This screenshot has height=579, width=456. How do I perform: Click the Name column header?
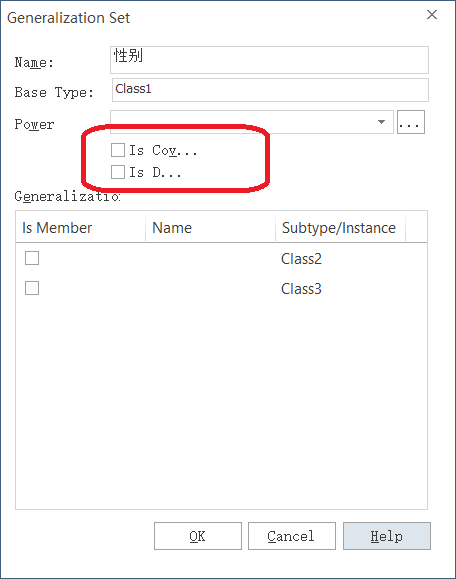(210, 227)
